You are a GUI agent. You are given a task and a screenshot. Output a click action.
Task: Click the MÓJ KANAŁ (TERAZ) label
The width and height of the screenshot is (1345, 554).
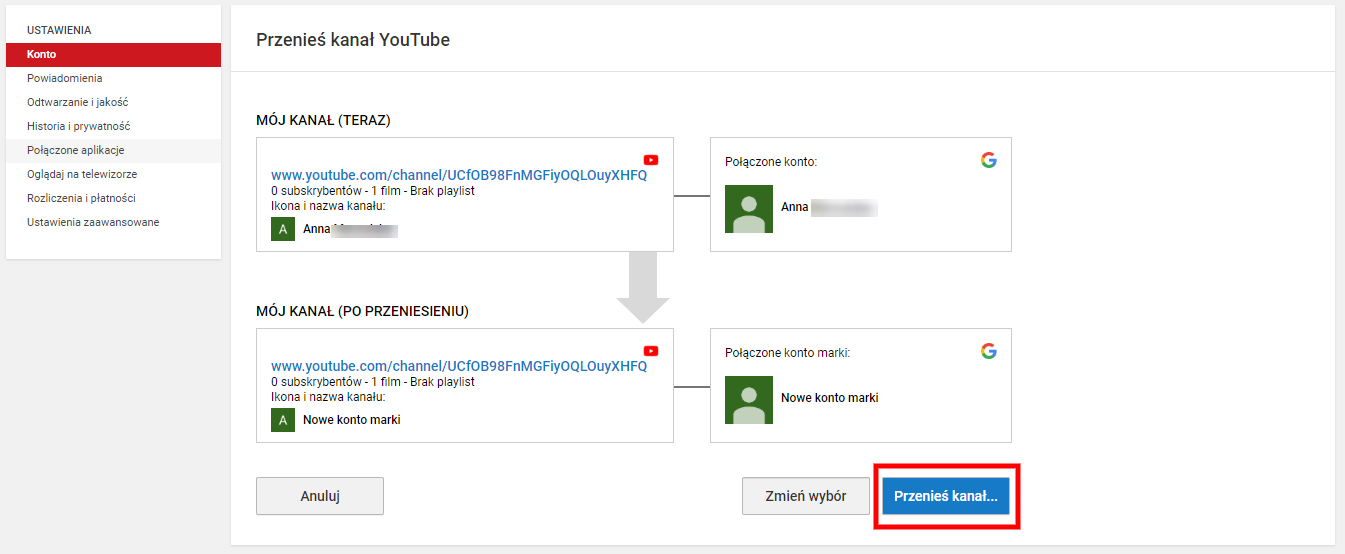(323, 120)
